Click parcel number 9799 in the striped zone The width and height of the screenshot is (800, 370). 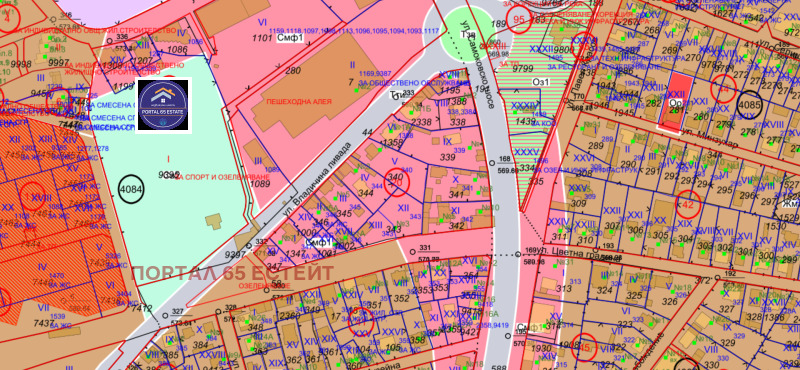pyautogui.click(x=523, y=68)
